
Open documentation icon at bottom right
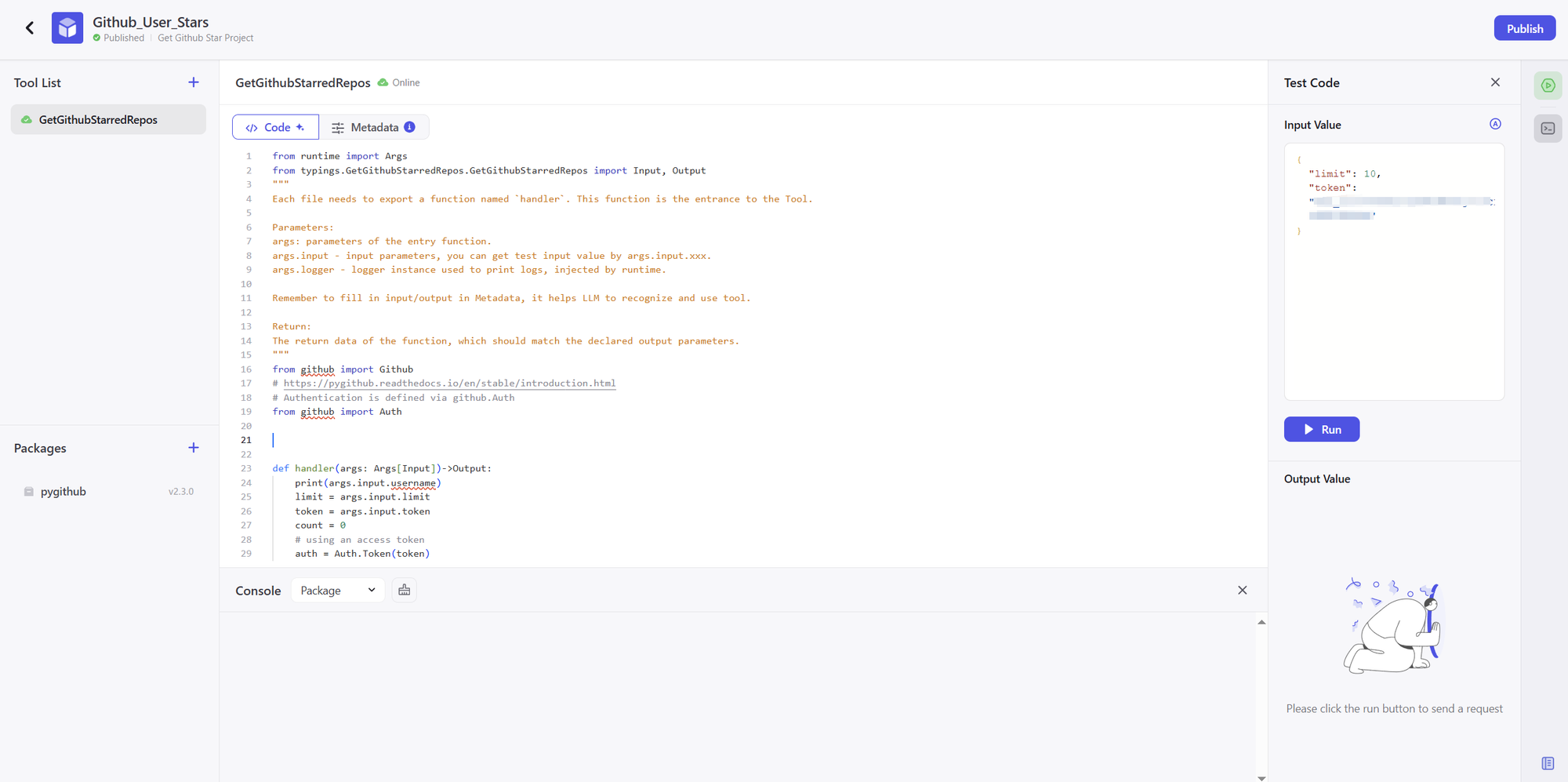pos(1548,763)
